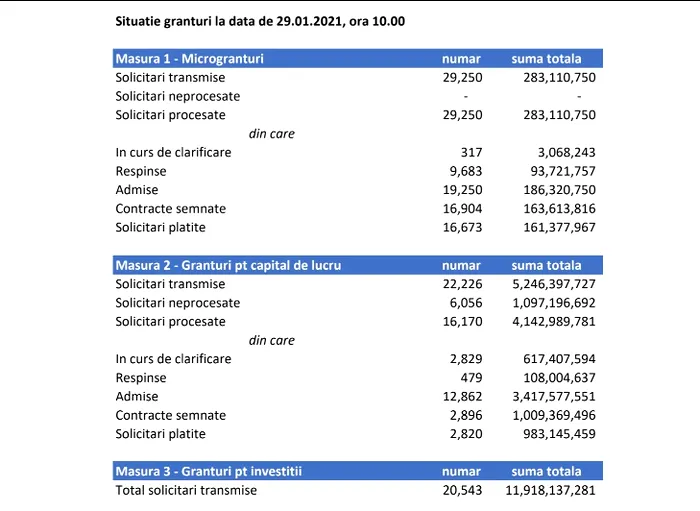The width and height of the screenshot is (700, 511).
Task: Click the title Situatie granturi la data
Action: pos(260,21)
